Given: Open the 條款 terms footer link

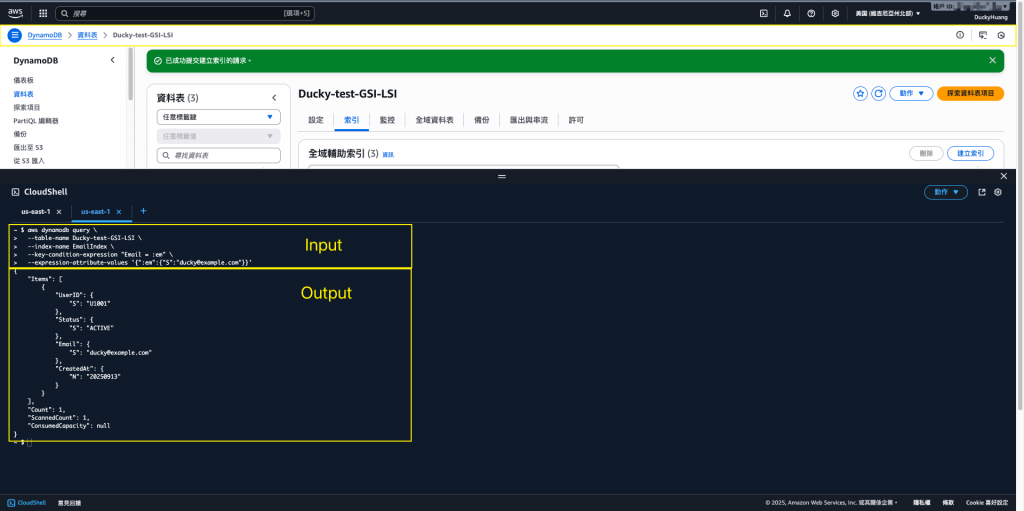Looking at the screenshot, I should pyautogui.click(x=950, y=503).
